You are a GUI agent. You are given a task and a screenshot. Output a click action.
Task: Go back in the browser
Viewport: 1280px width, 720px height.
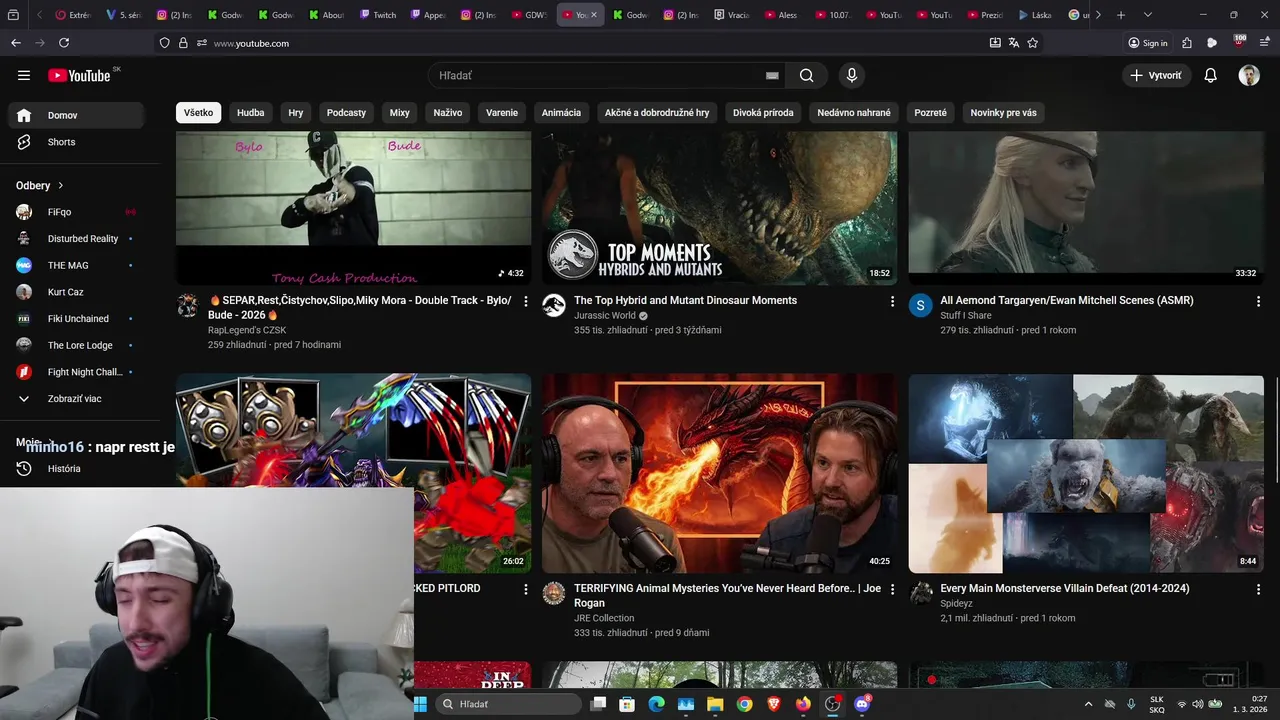coord(16,43)
